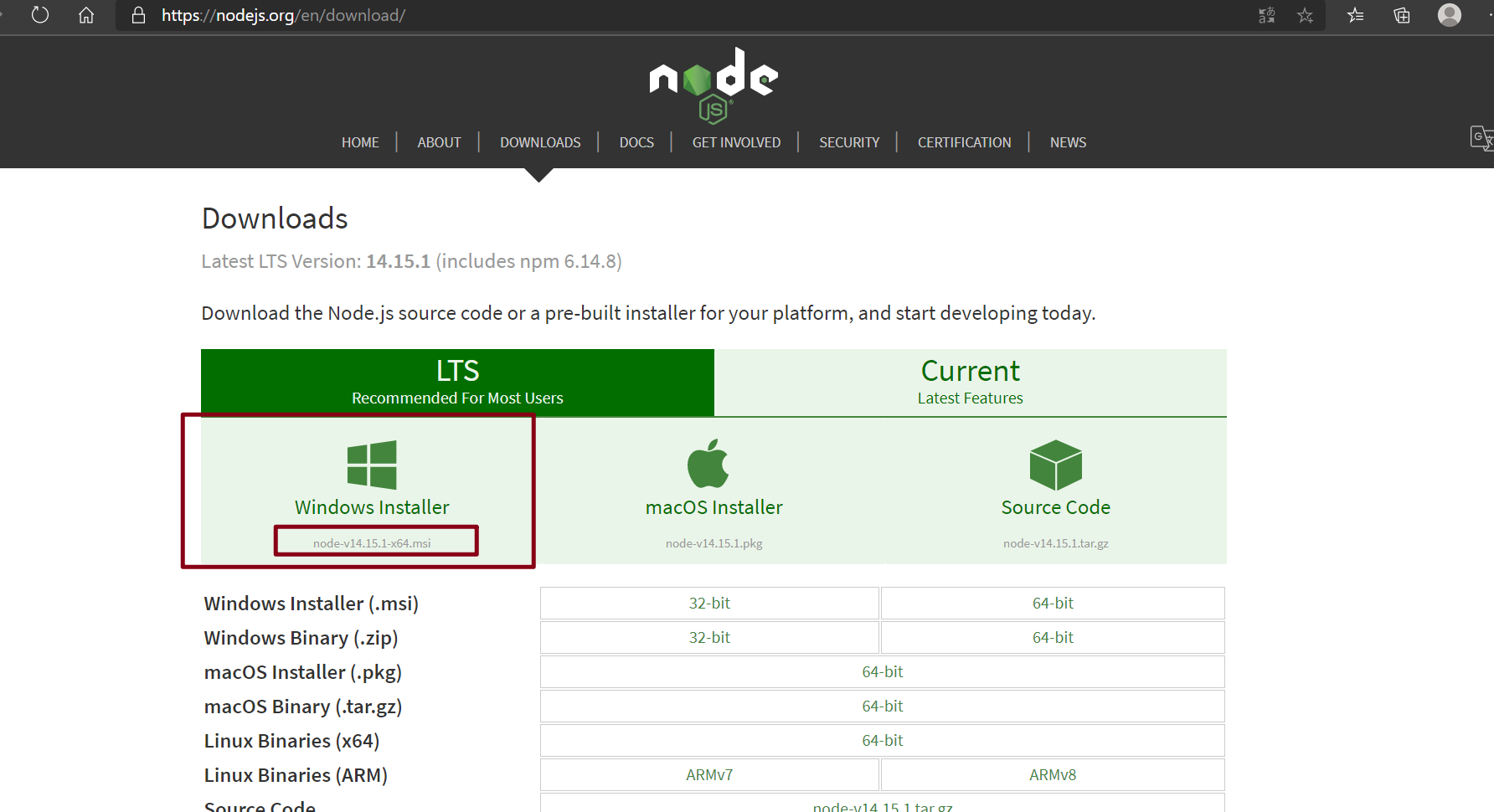
Task: Click node-v14.15.1.tar.gz under Source Code
Action: [1056, 543]
